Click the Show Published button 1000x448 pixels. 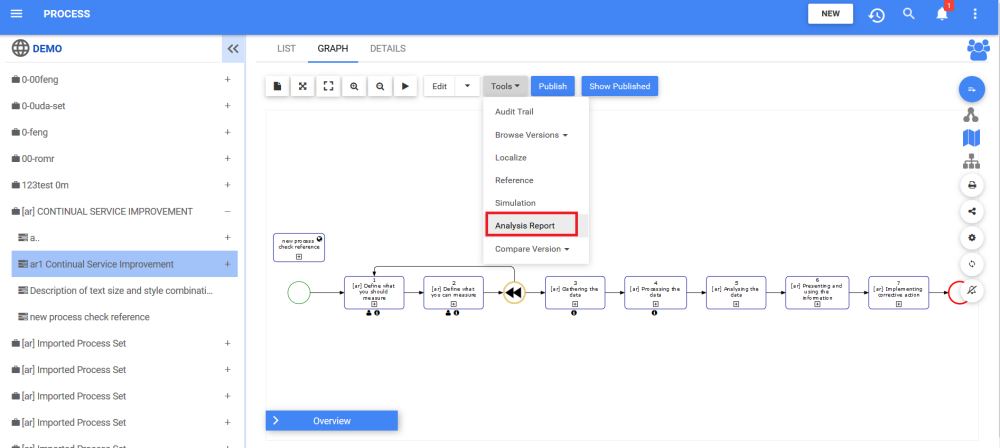(619, 86)
